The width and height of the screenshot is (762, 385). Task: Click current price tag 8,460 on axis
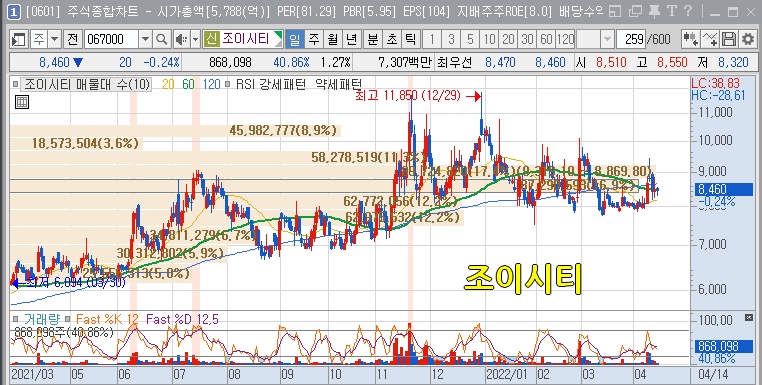point(724,189)
